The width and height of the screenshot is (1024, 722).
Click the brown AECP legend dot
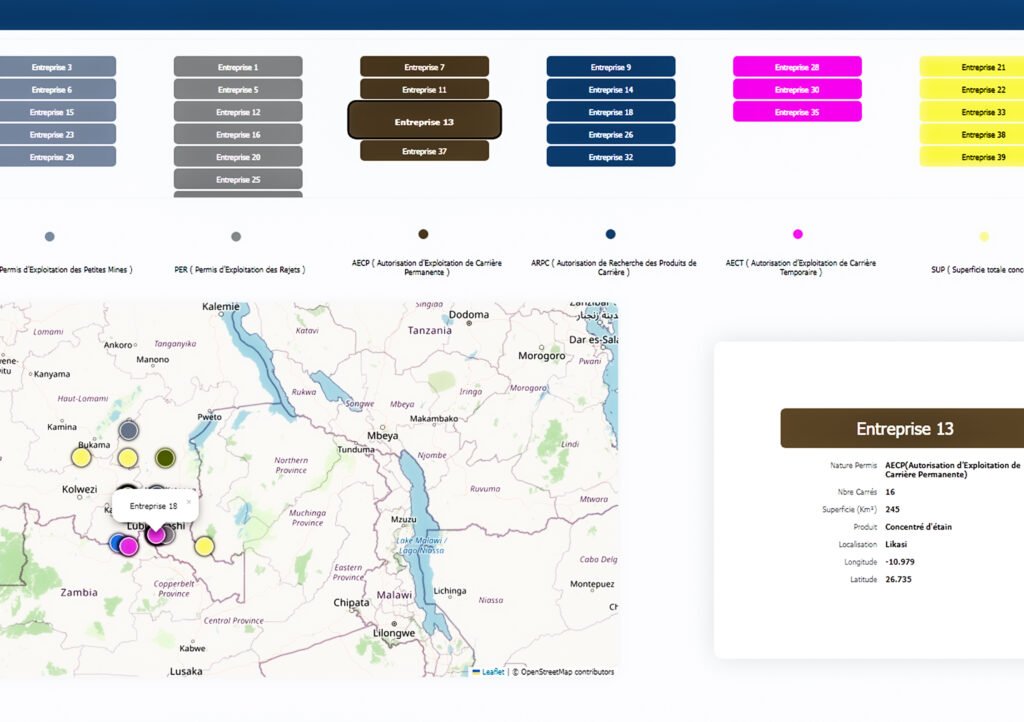click(423, 234)
